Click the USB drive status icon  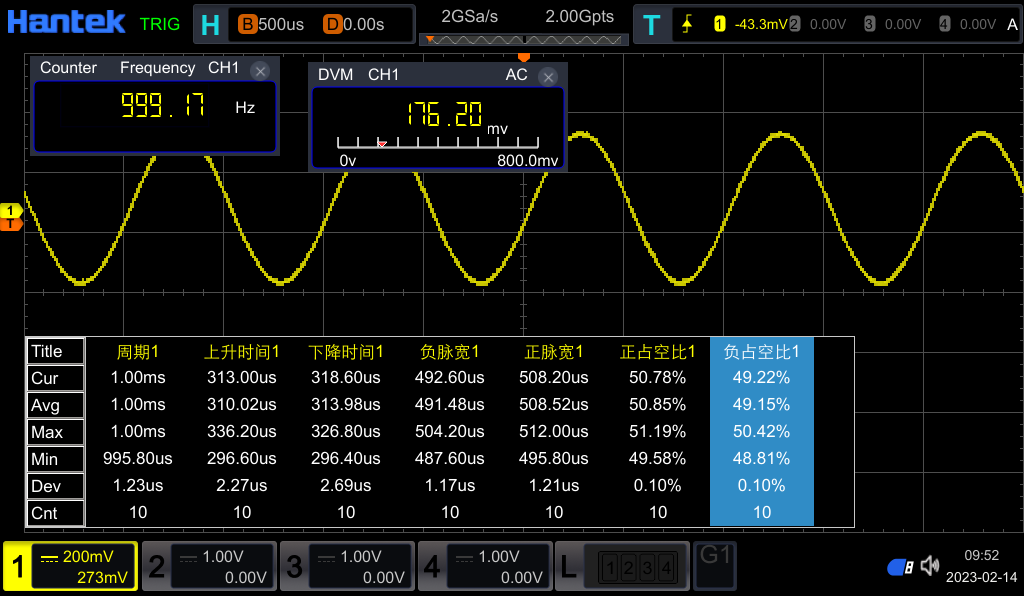pos(899,567)
